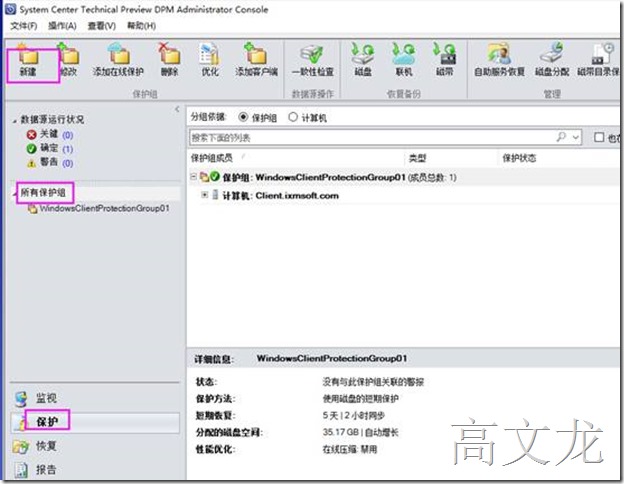Open 自助服务恢复 self-service recovery
Screen dimensions: 624x484
tap(499, 54)
